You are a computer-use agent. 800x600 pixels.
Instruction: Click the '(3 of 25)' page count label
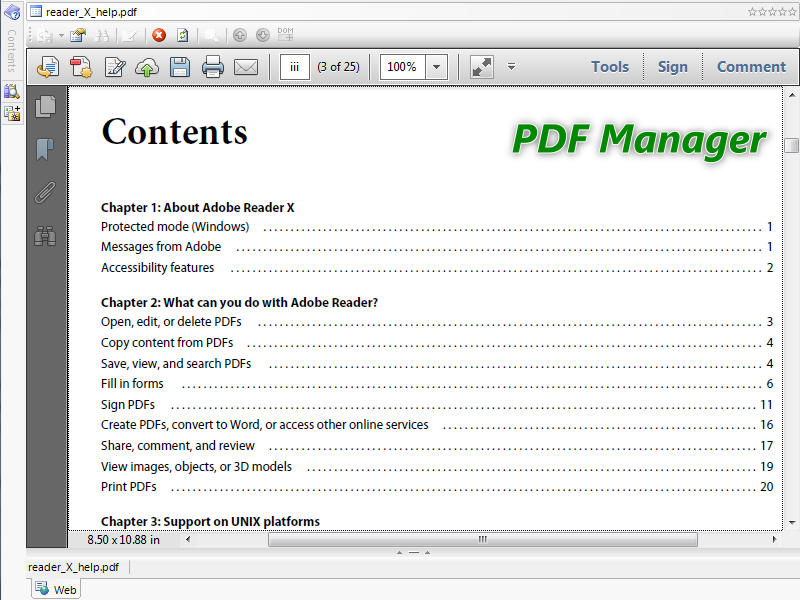pos(338,67)
